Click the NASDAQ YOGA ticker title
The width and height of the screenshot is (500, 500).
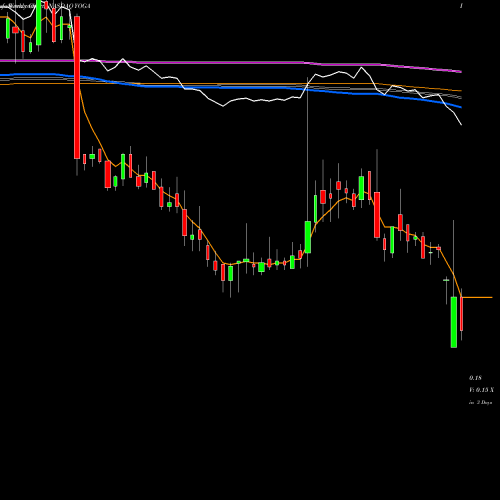69,6
